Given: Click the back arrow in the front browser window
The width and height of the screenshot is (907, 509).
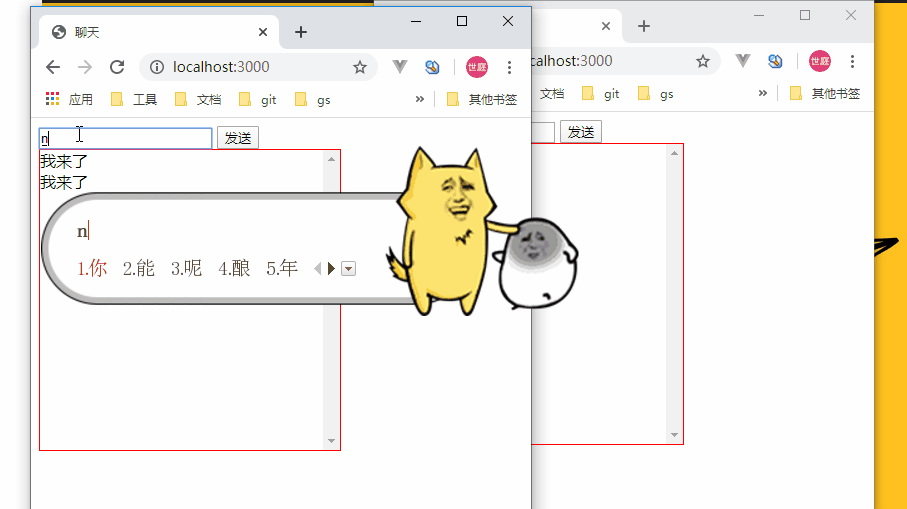Looking at the screenshot, I should click(53, 67).
